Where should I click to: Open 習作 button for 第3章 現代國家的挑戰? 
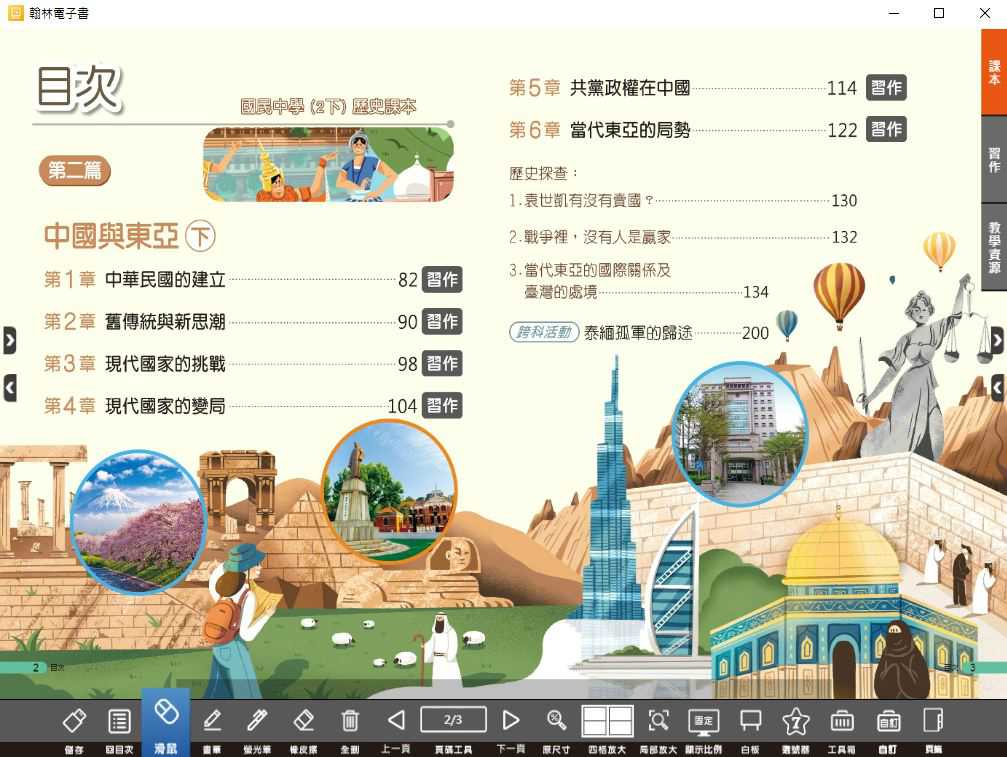pos(442,363)
